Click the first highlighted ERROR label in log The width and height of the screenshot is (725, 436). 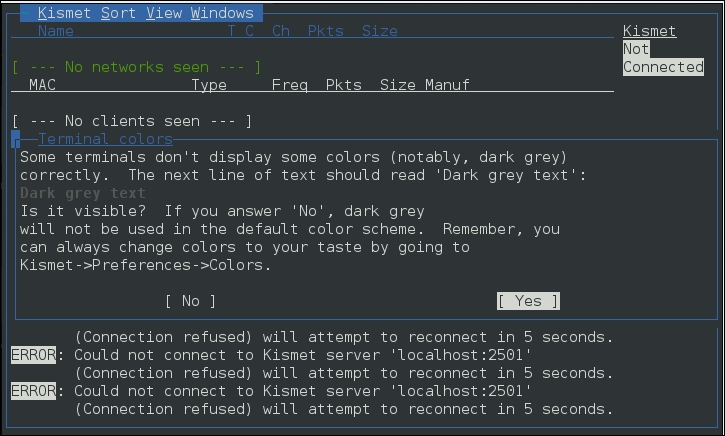click(x=33, y=355)
